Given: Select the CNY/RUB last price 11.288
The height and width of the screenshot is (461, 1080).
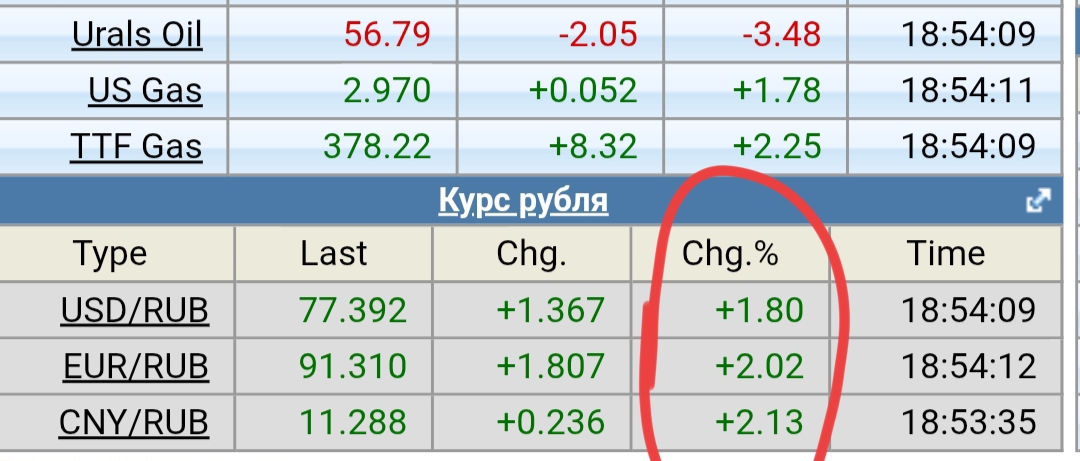Looking at the screenshot, I should (x=353, y=423).
